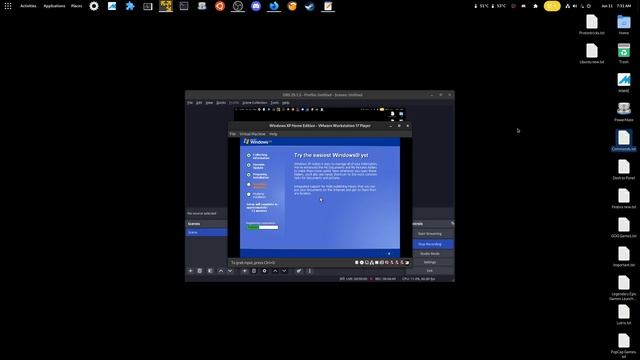
Task: Open the Home folder on the desktop
Action: [624, 24]
